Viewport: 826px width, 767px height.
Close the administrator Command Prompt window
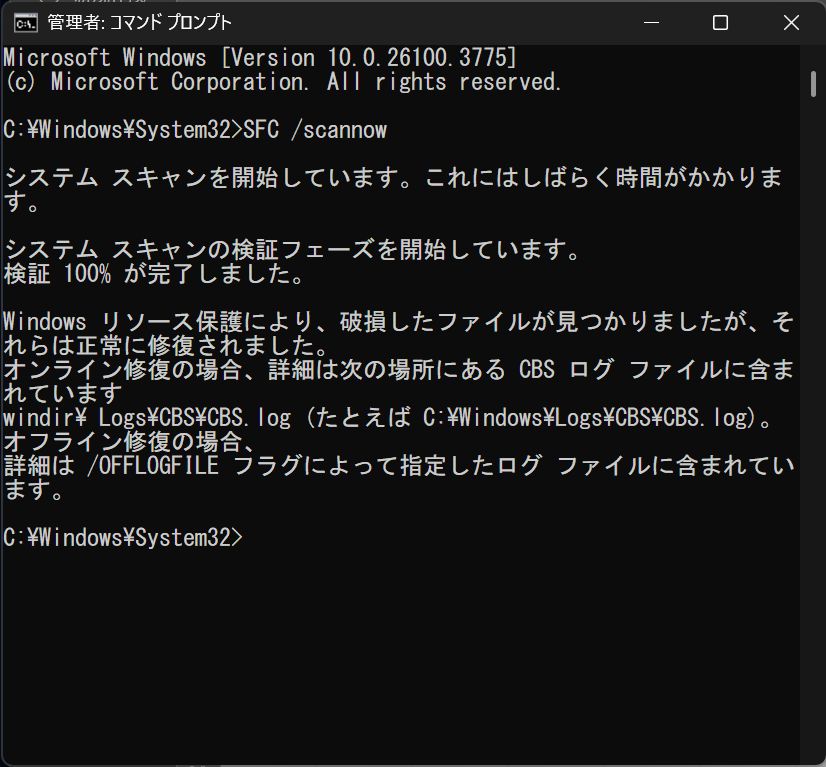click(x=791, y=23)
